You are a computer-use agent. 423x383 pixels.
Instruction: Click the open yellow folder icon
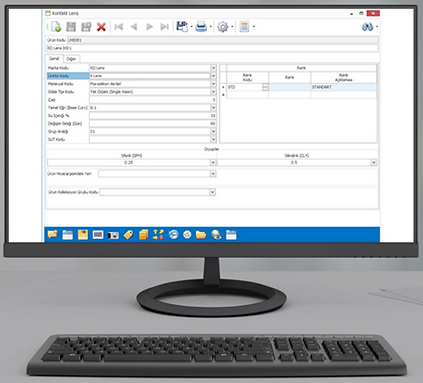201,235
